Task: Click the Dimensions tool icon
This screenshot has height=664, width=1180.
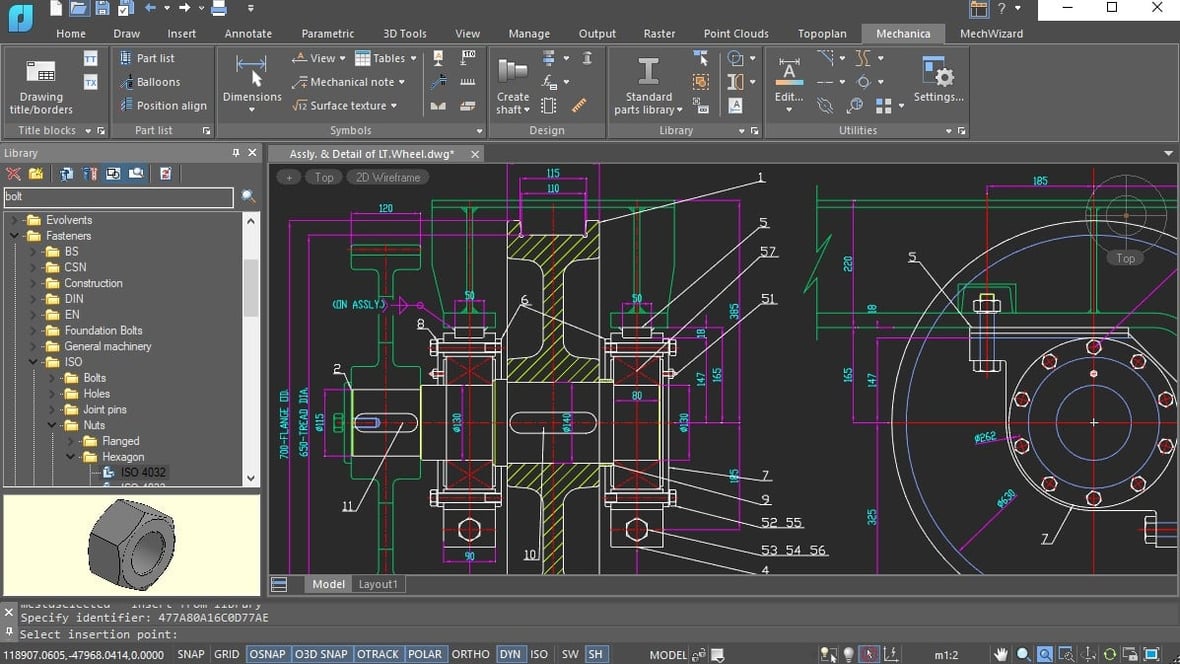Action: pos(251,71)
